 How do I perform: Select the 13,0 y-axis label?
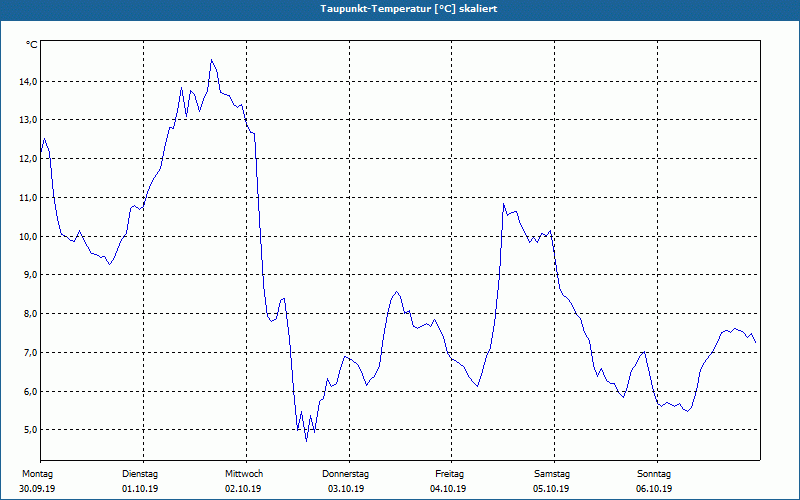[28, 119]
